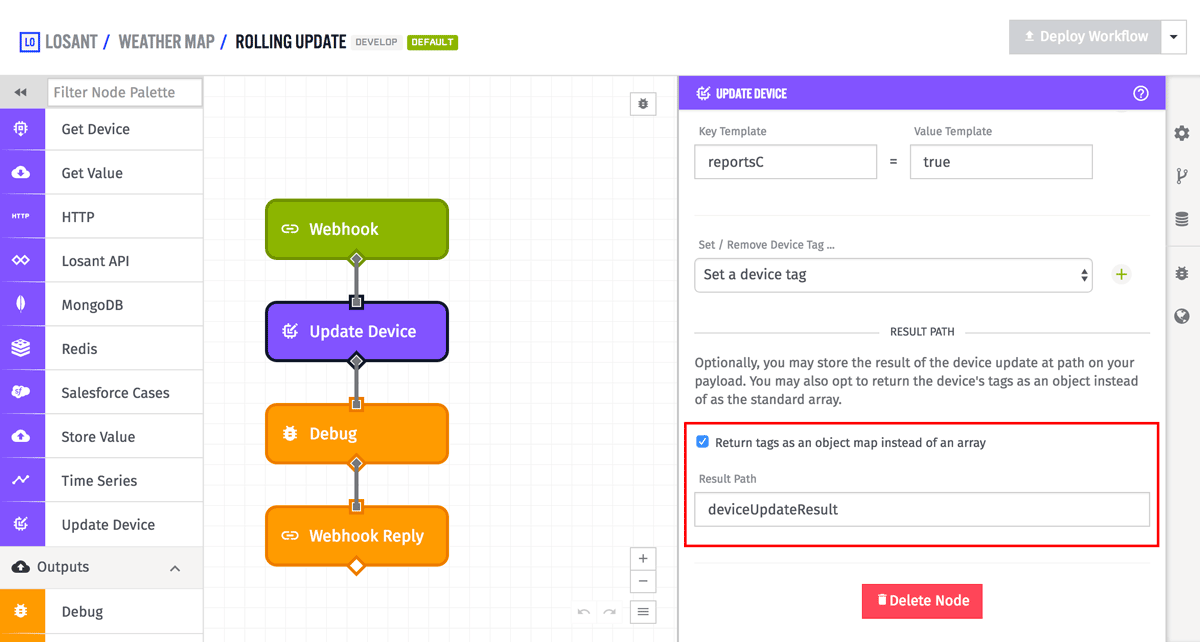
Task: Open the settings gear in right sidebar
Action: coord(1182,133)
